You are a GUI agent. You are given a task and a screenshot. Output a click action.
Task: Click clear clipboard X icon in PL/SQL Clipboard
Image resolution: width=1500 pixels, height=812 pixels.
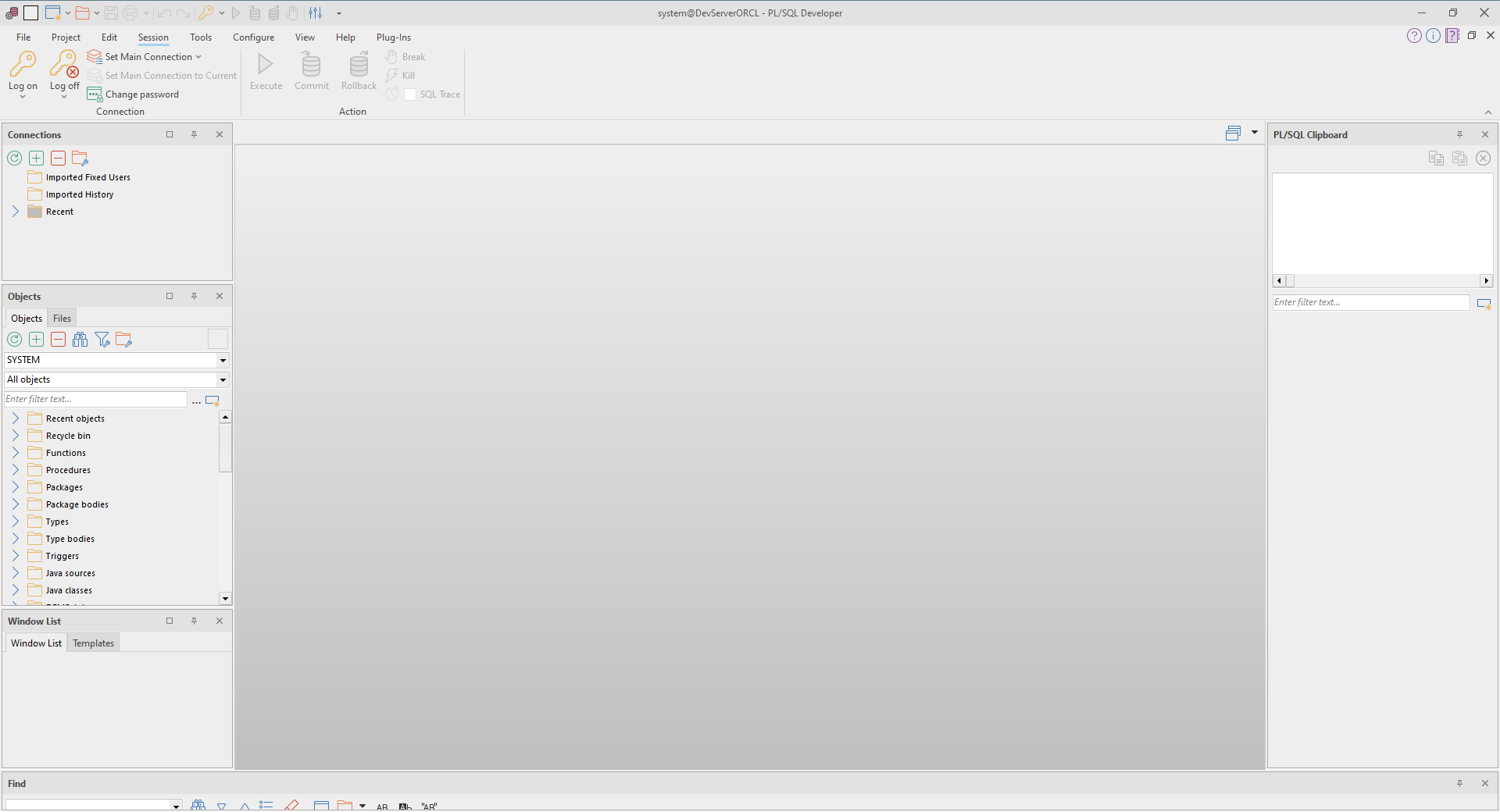1483,158
